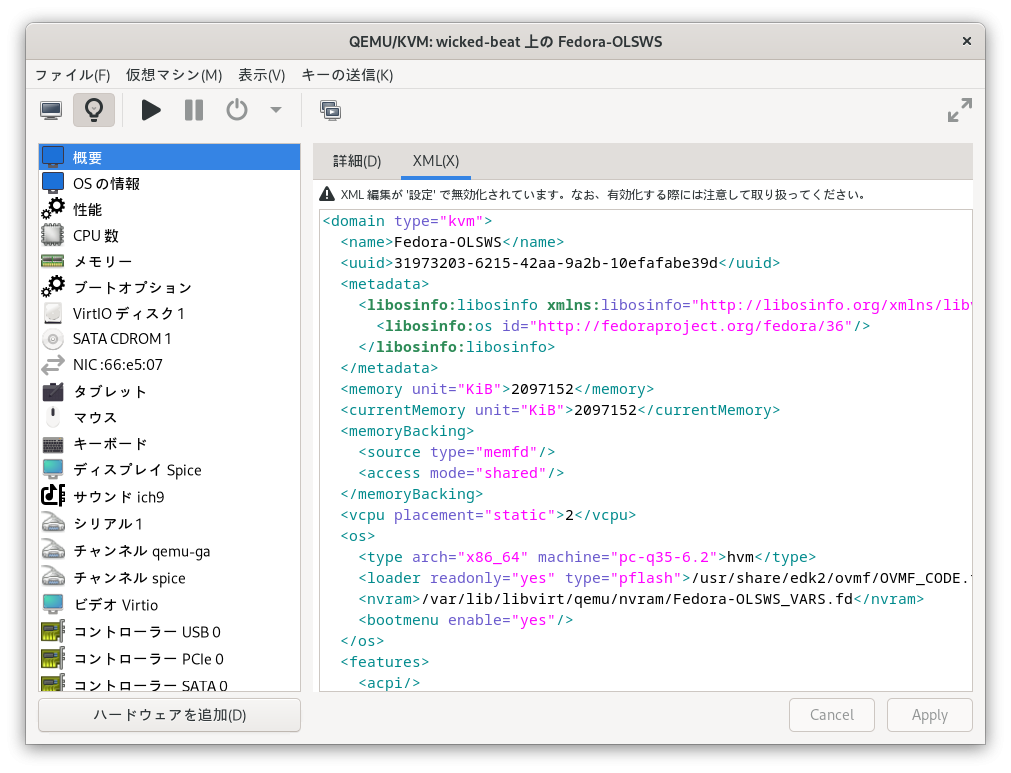This screenshot has width=1011, height=773.
Task: Click inside the XML editor text area
Action: [645, 450]
